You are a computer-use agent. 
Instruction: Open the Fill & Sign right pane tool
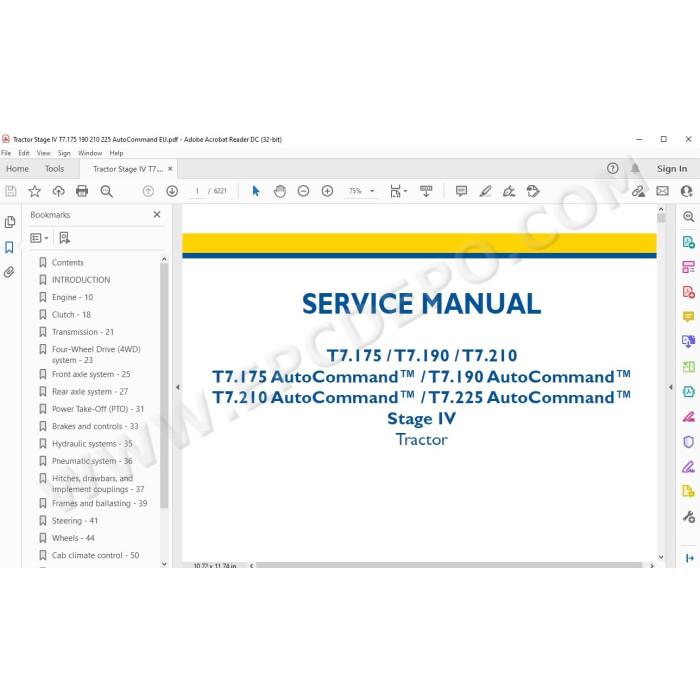point(689,467)
